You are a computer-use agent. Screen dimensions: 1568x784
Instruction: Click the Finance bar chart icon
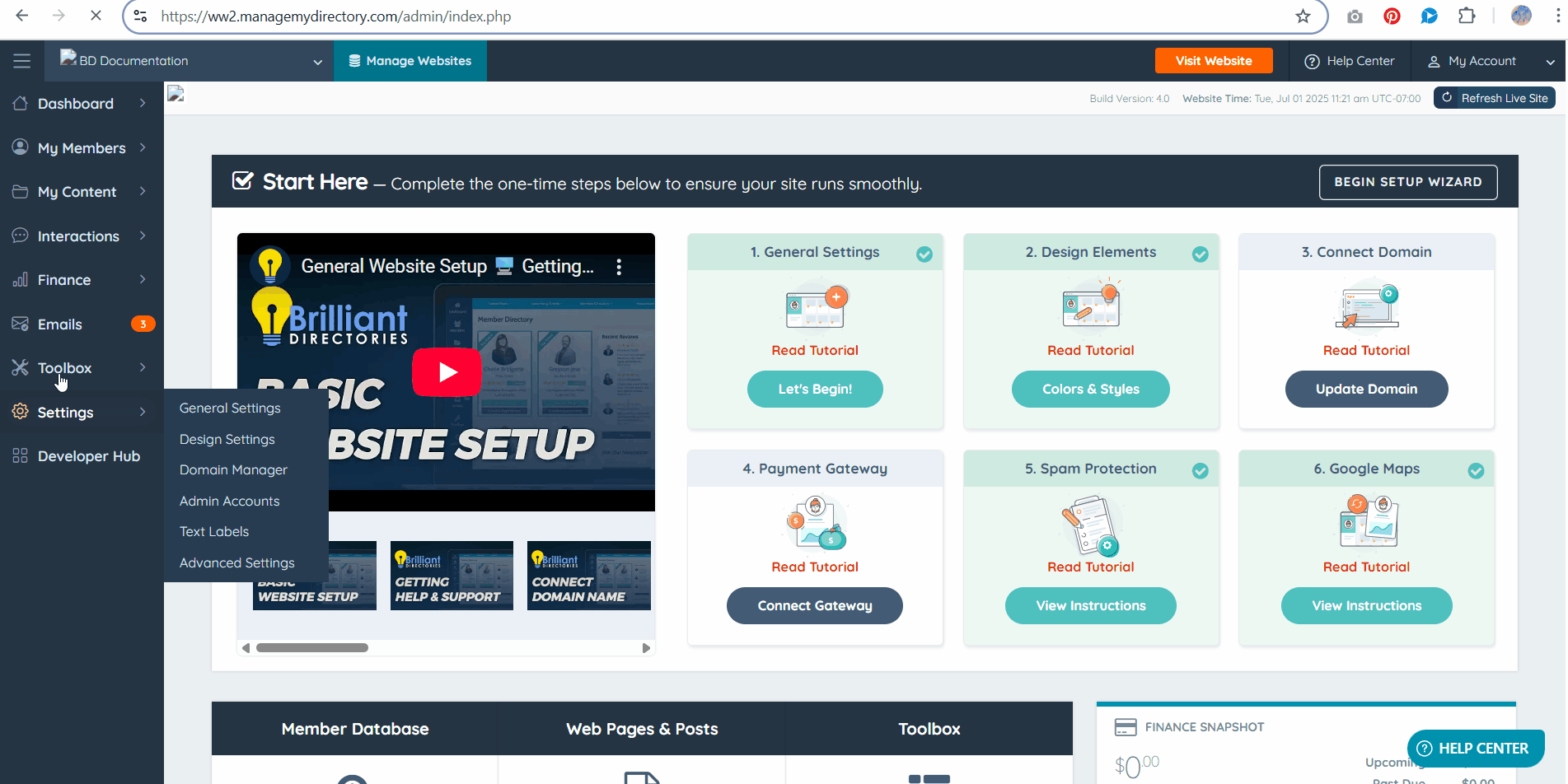[x=21, y=279]
